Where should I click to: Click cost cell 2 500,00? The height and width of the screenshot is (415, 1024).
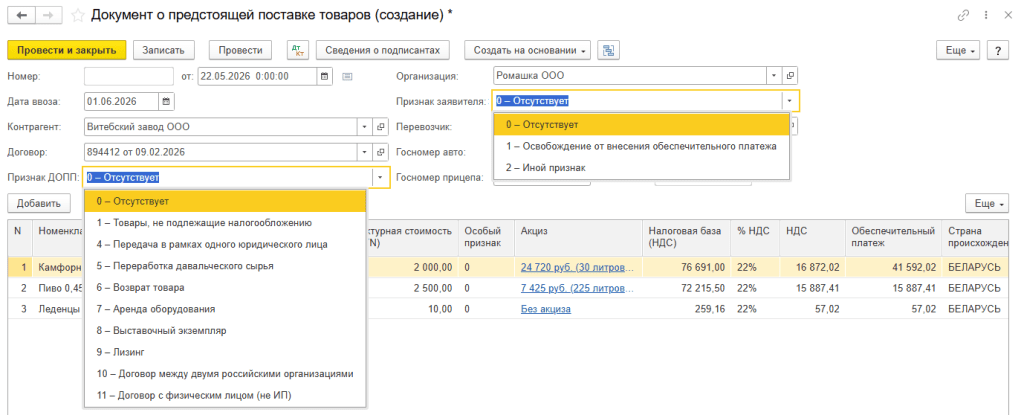point(411,288)
